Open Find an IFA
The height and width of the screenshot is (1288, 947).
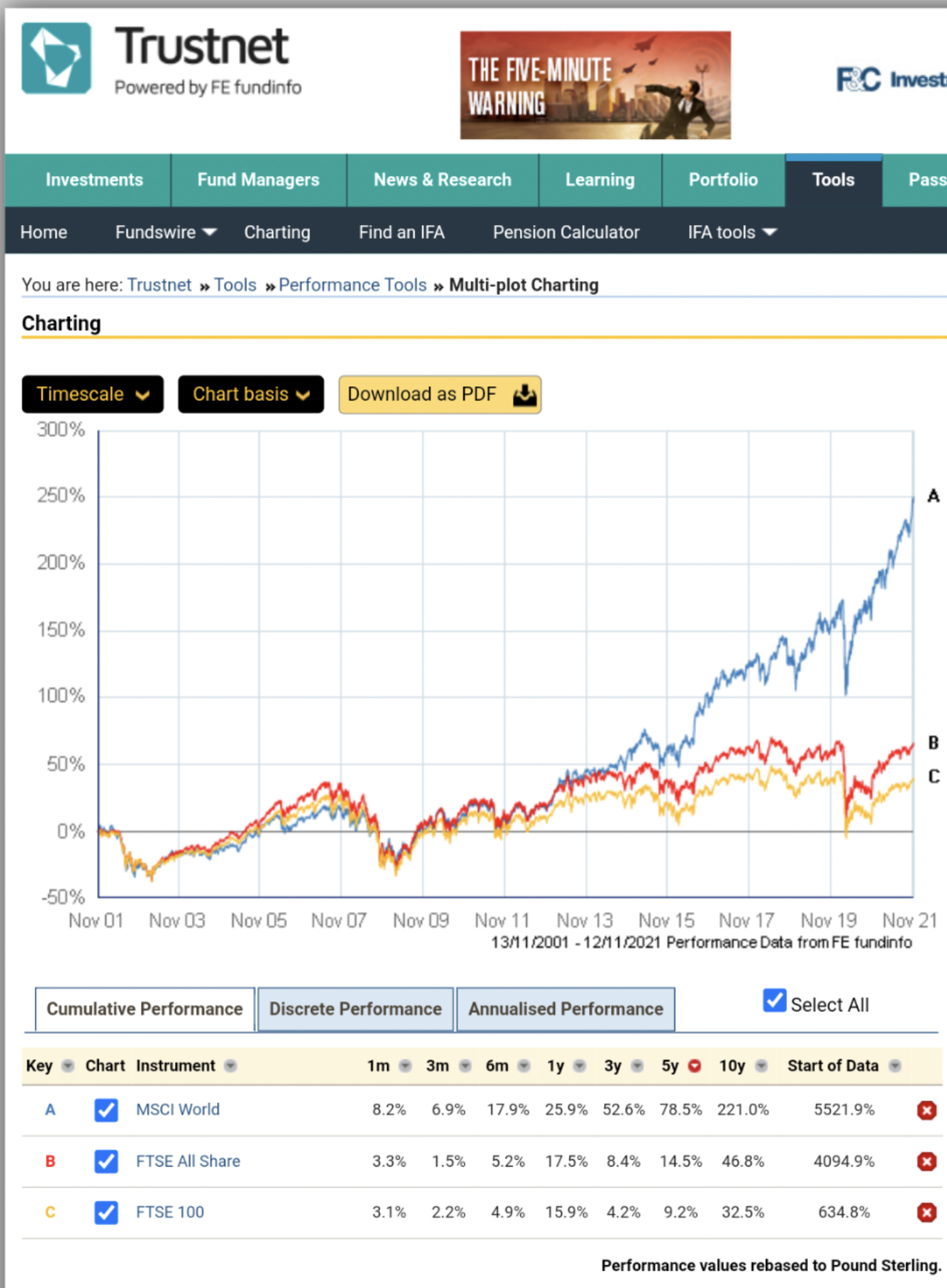coord(401,232)
